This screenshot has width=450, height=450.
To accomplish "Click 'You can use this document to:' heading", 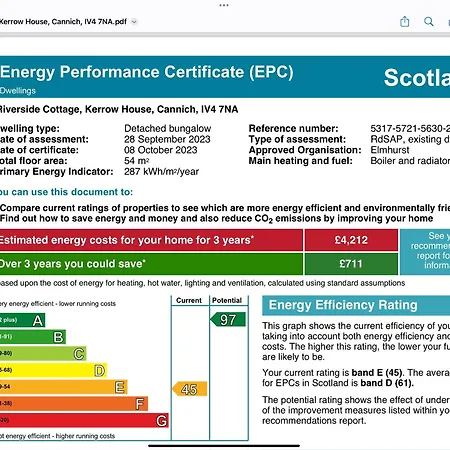I will [66, 192].
